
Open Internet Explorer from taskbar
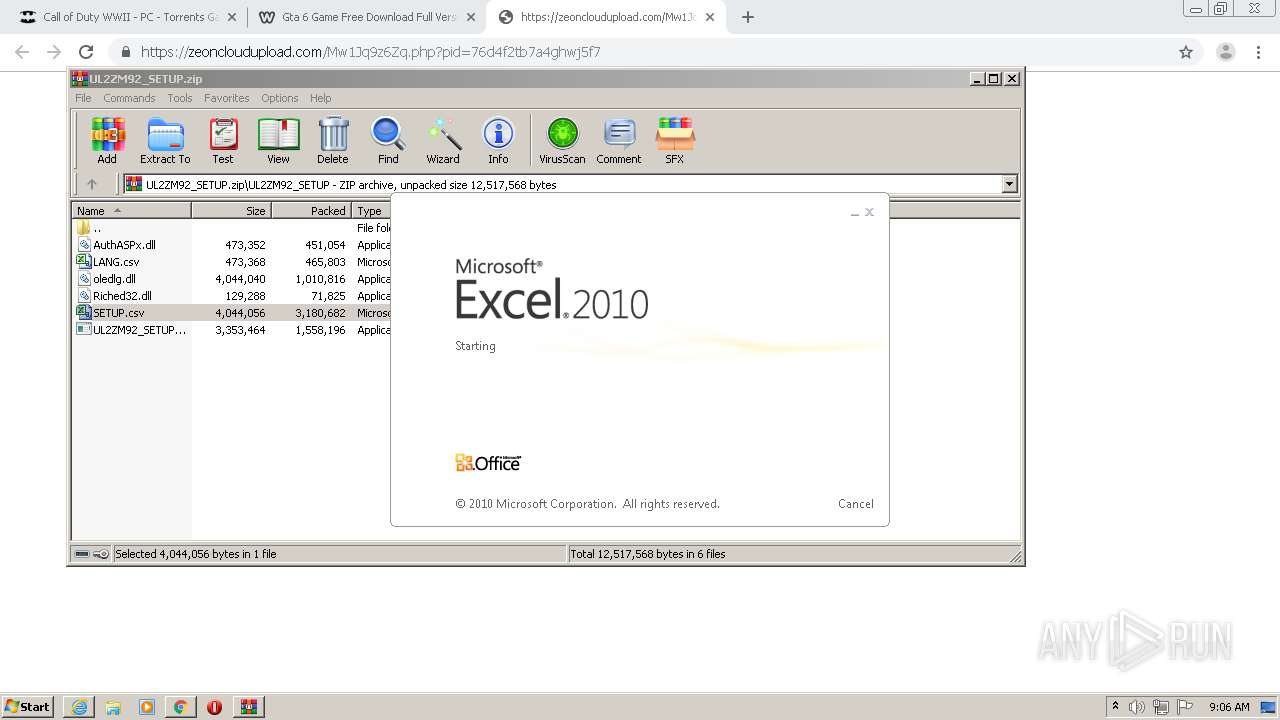tap(79, 707)
